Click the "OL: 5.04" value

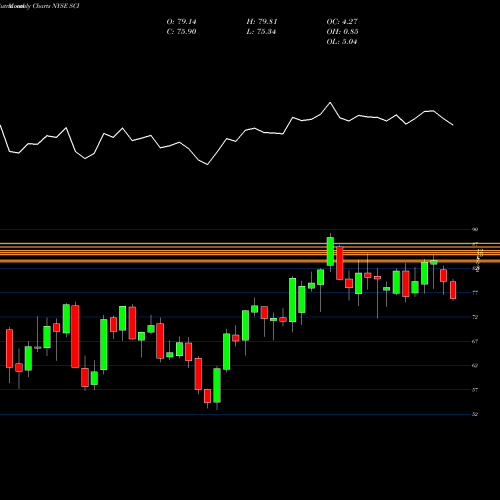[342, 42]
